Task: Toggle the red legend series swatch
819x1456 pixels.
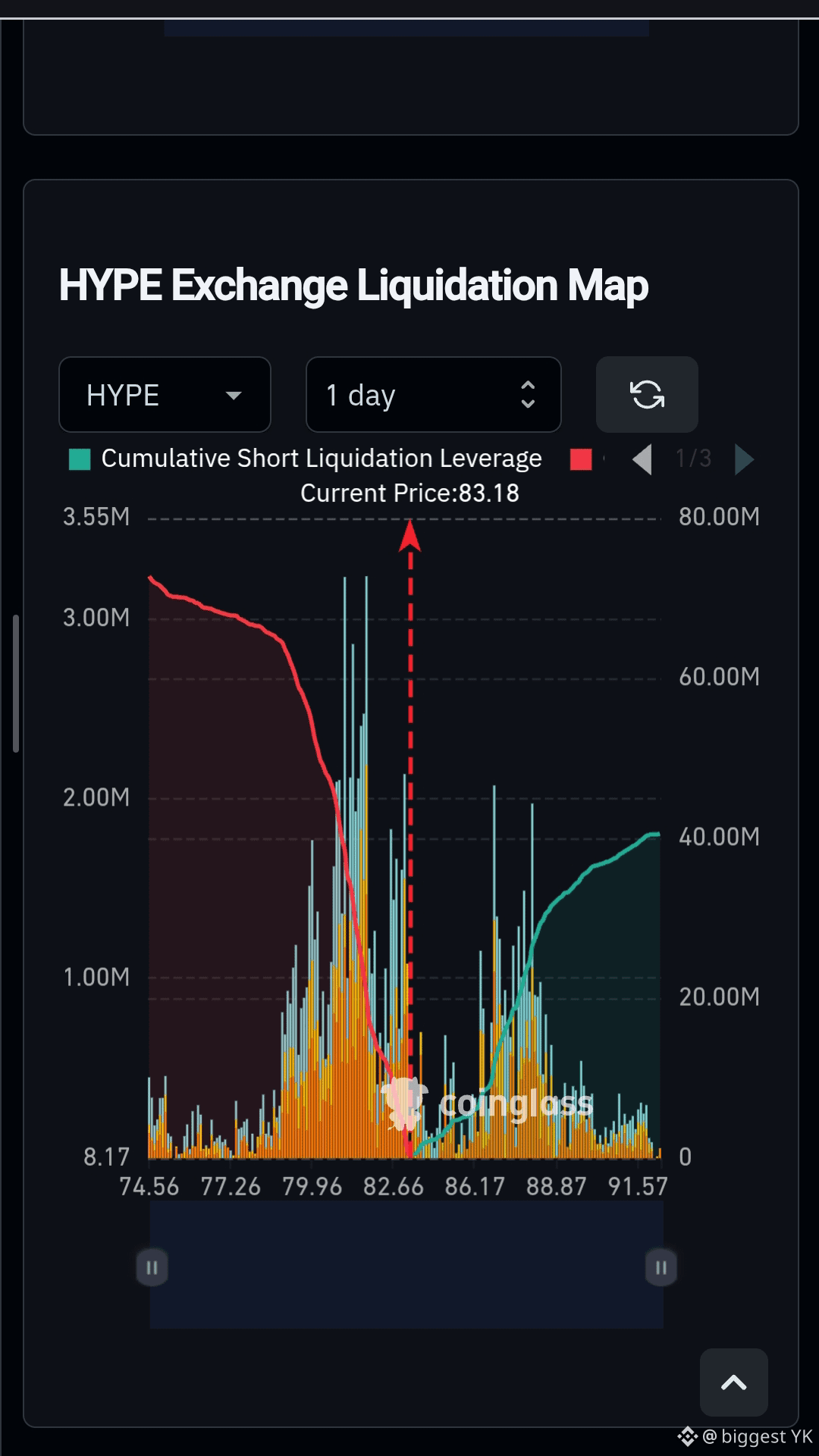Action: [x=581, y=459]
